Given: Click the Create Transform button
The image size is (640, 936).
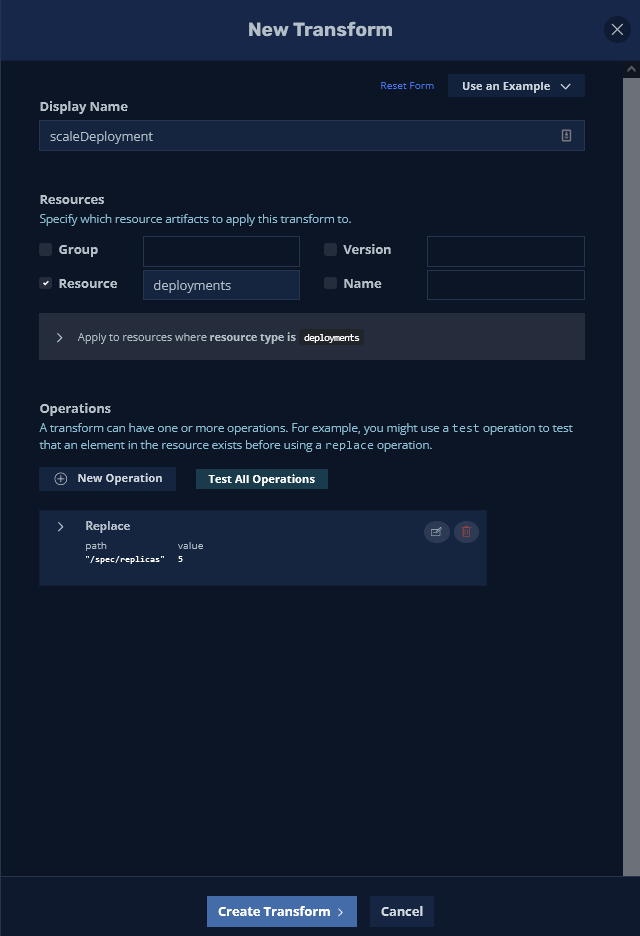Looking at the screenshot, I should click(281, 912).
